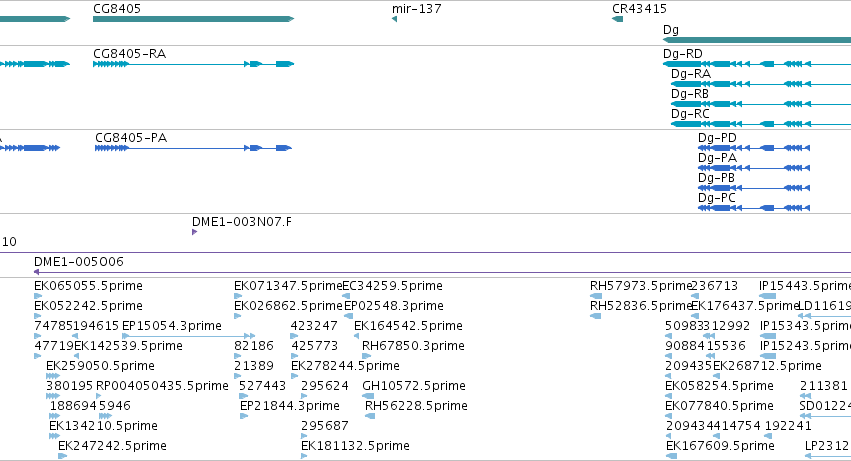
Task: Click the EK176437.5prime label
Action: [x=746, y=306]
